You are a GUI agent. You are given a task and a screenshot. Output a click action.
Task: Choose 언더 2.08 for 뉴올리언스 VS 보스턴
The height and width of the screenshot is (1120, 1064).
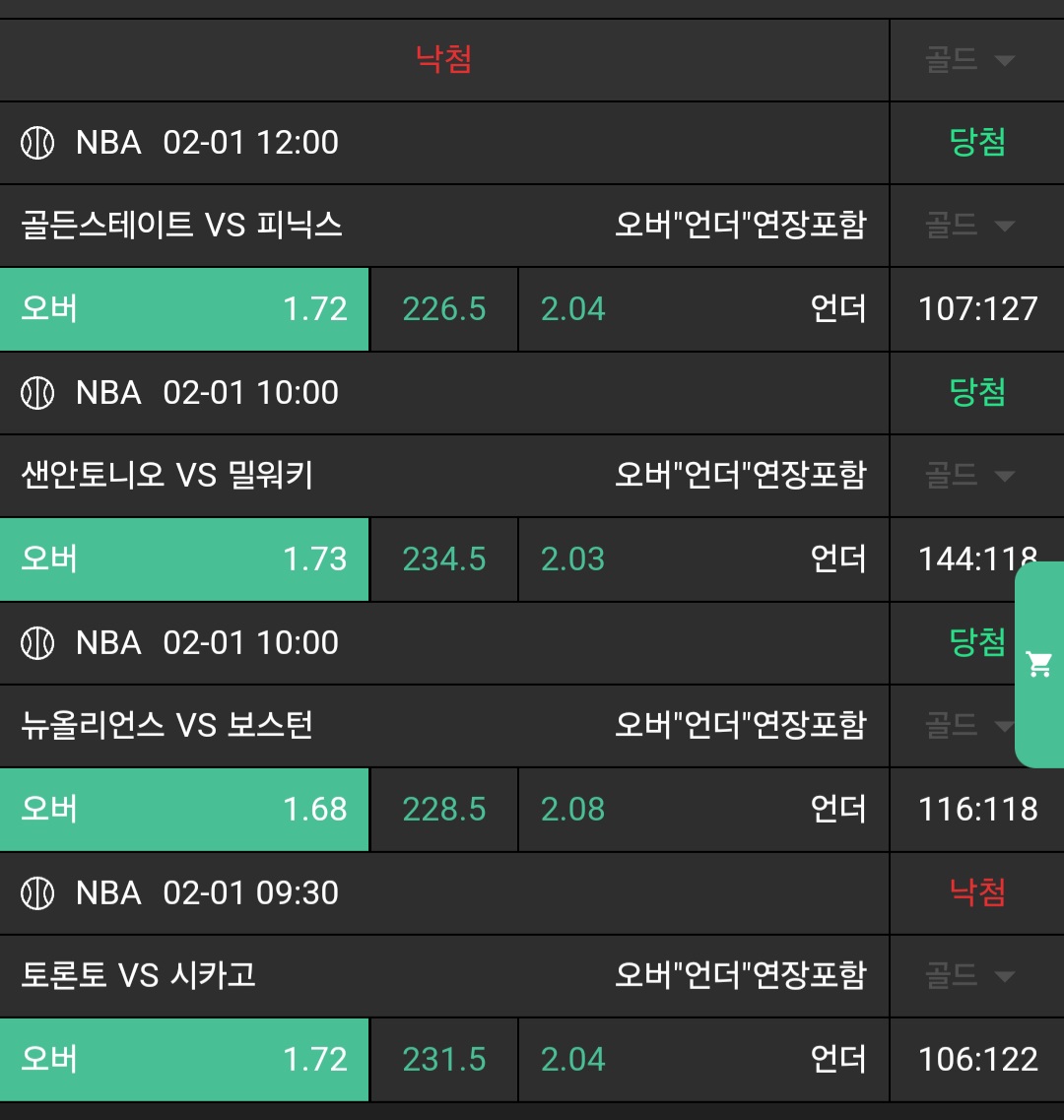pyautogui.click(x=703, y=810)
